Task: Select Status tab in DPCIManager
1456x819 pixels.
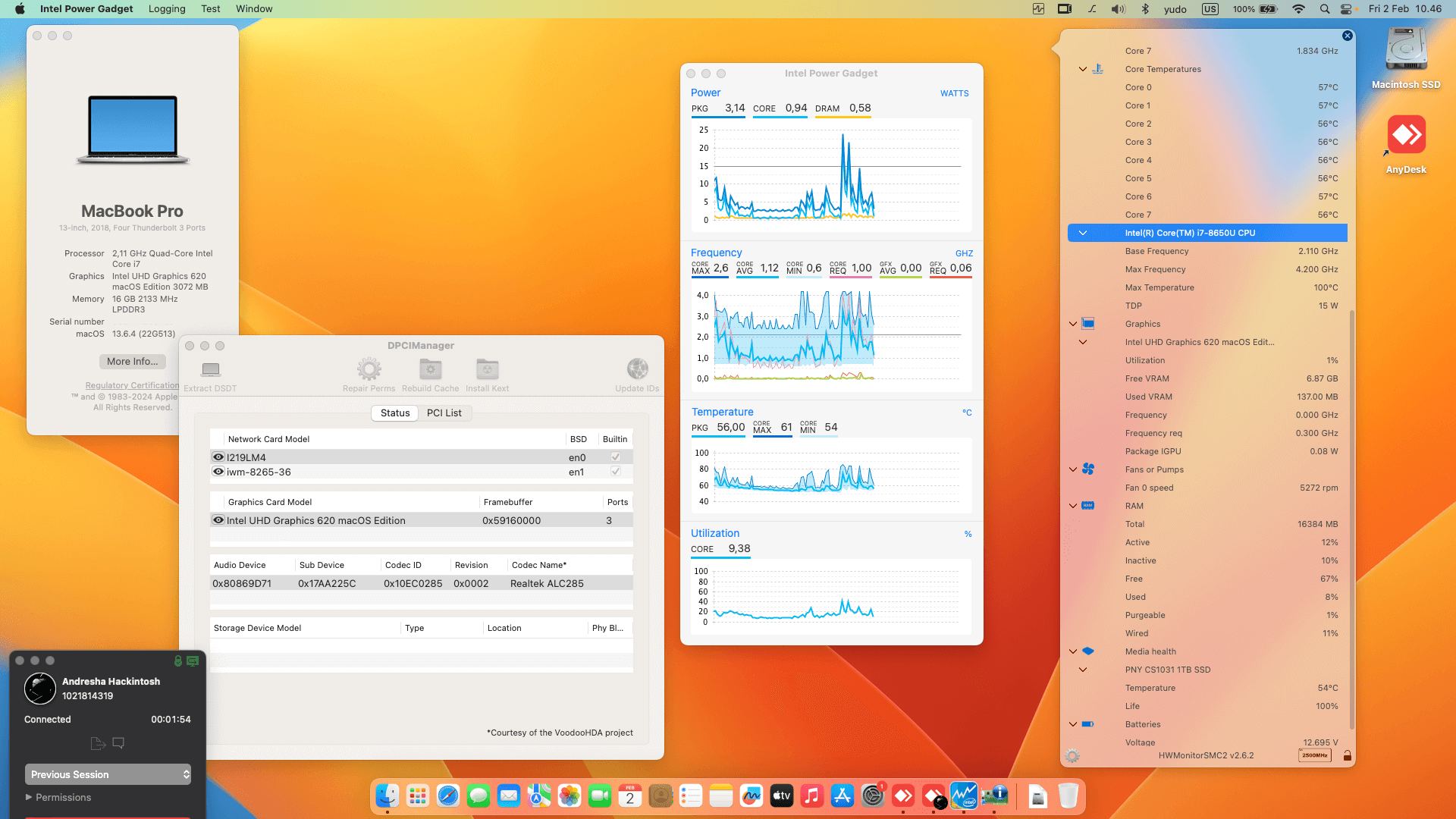Action: pyautogui.click(x=395, y=413)
